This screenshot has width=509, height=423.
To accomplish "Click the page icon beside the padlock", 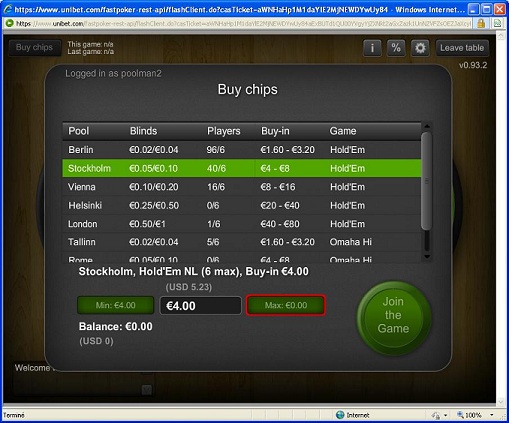I will (x=498, y=23).
